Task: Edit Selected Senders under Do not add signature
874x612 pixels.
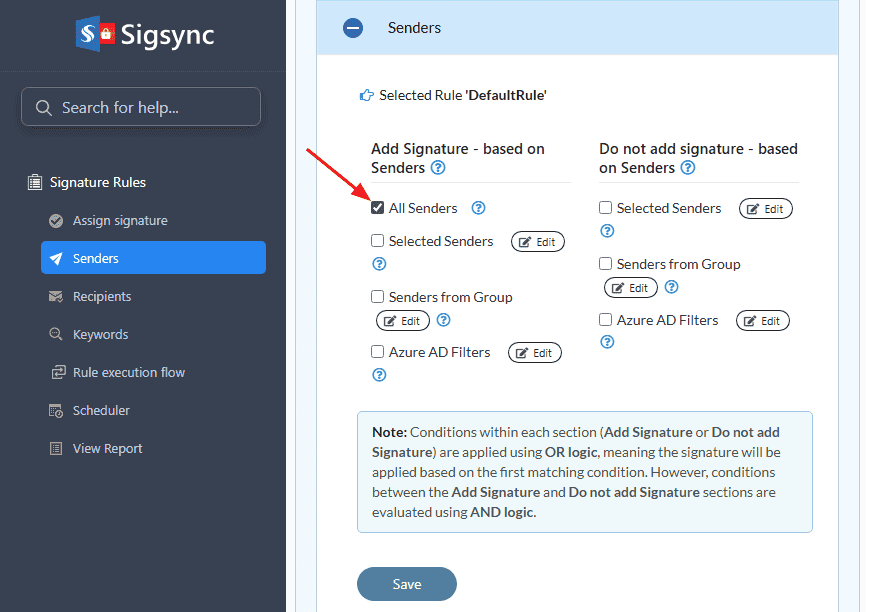Action: [x=765, y=209]
